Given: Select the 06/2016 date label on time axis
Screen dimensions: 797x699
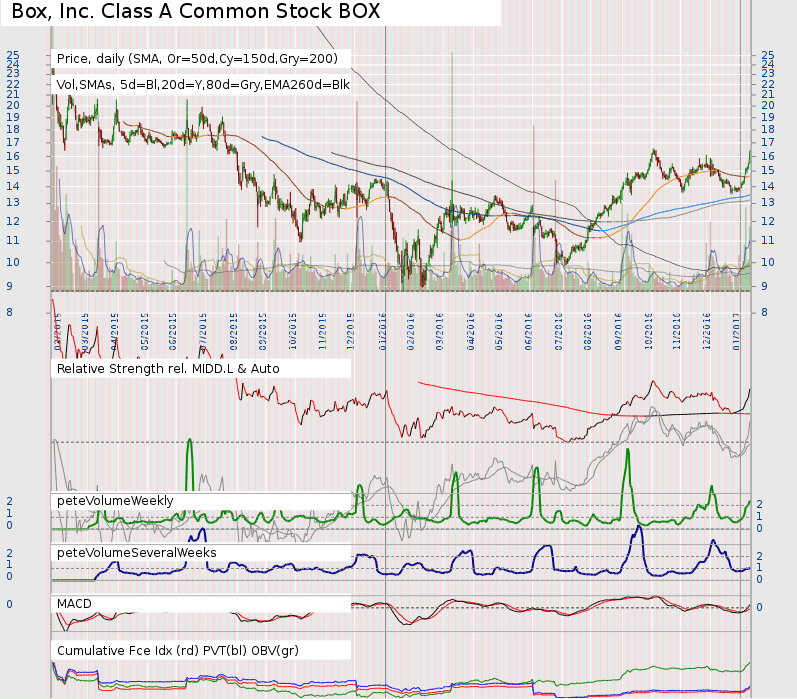Looking at the screenshot, I should (x=529, y=331).
